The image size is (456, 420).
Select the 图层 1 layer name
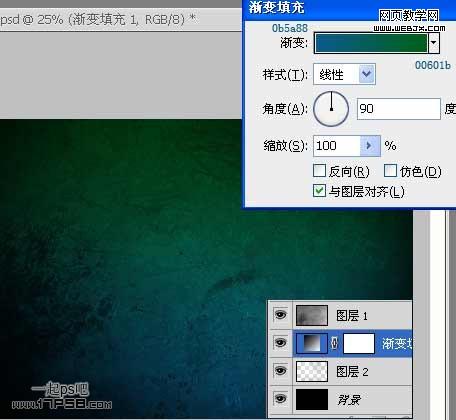(352, 315)
